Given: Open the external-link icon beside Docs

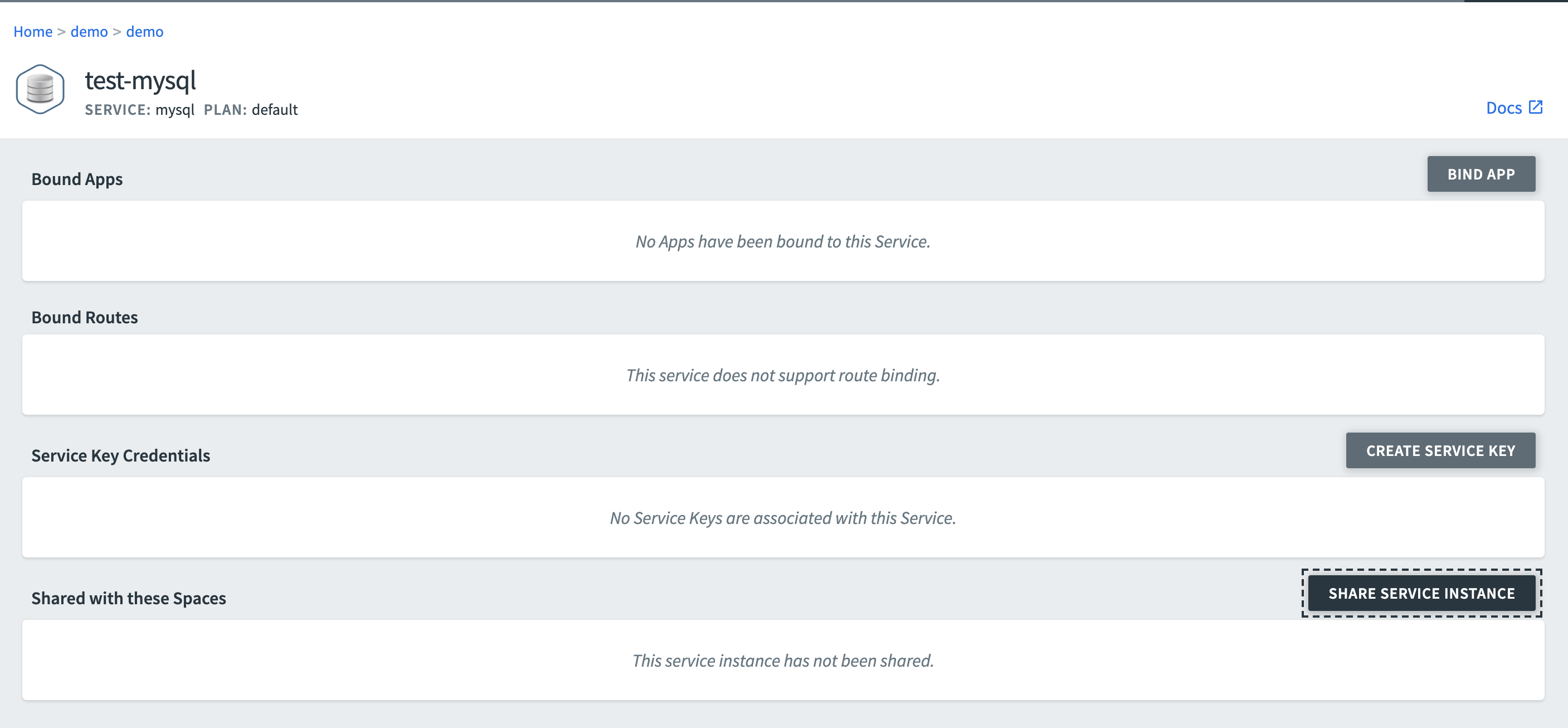Looking at the screenshot, I should coord(1536,107).
